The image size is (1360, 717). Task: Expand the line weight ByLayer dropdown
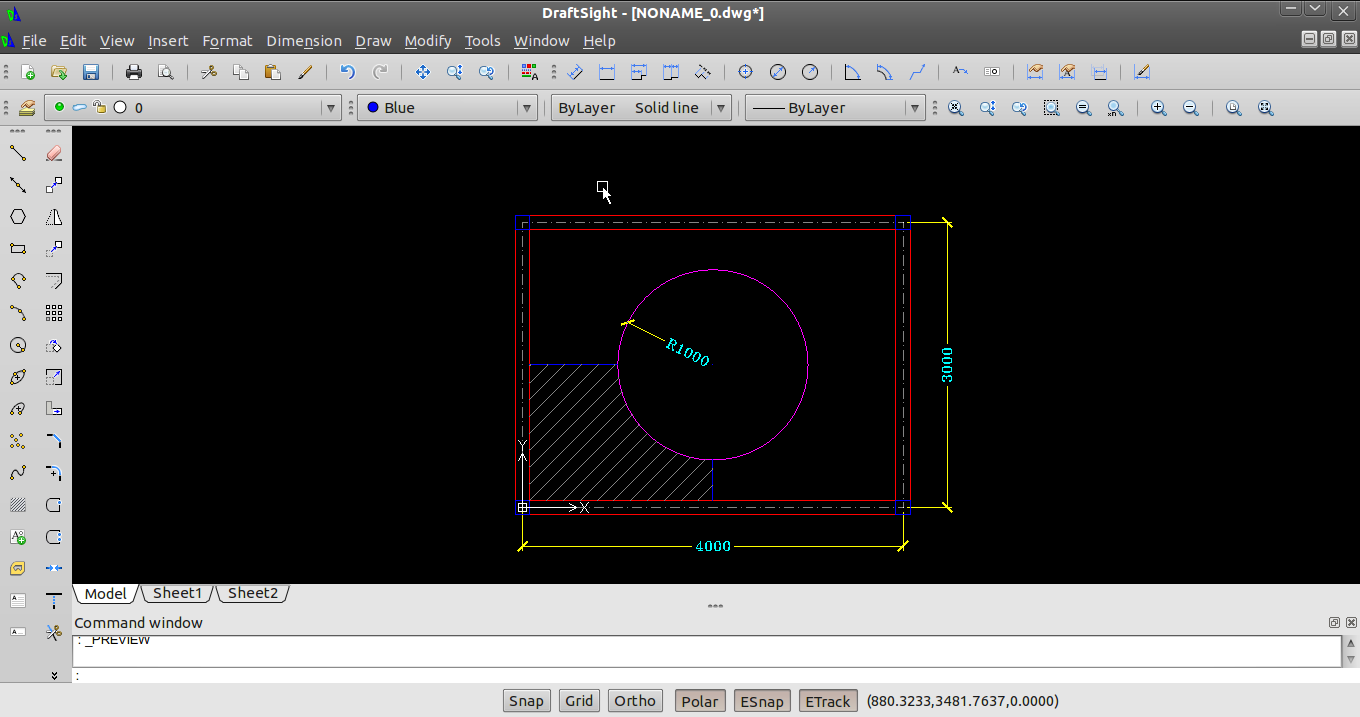(x=913, y=108)
